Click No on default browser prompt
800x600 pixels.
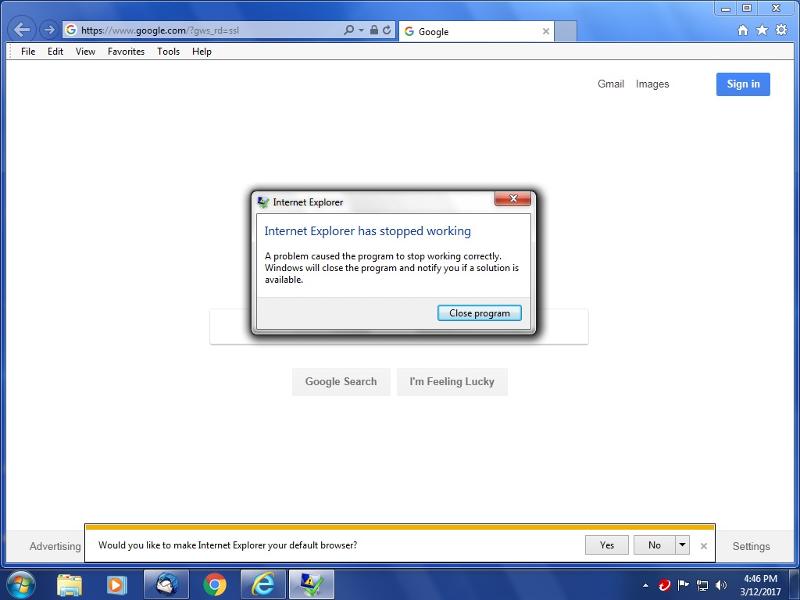tap(654, 545)
